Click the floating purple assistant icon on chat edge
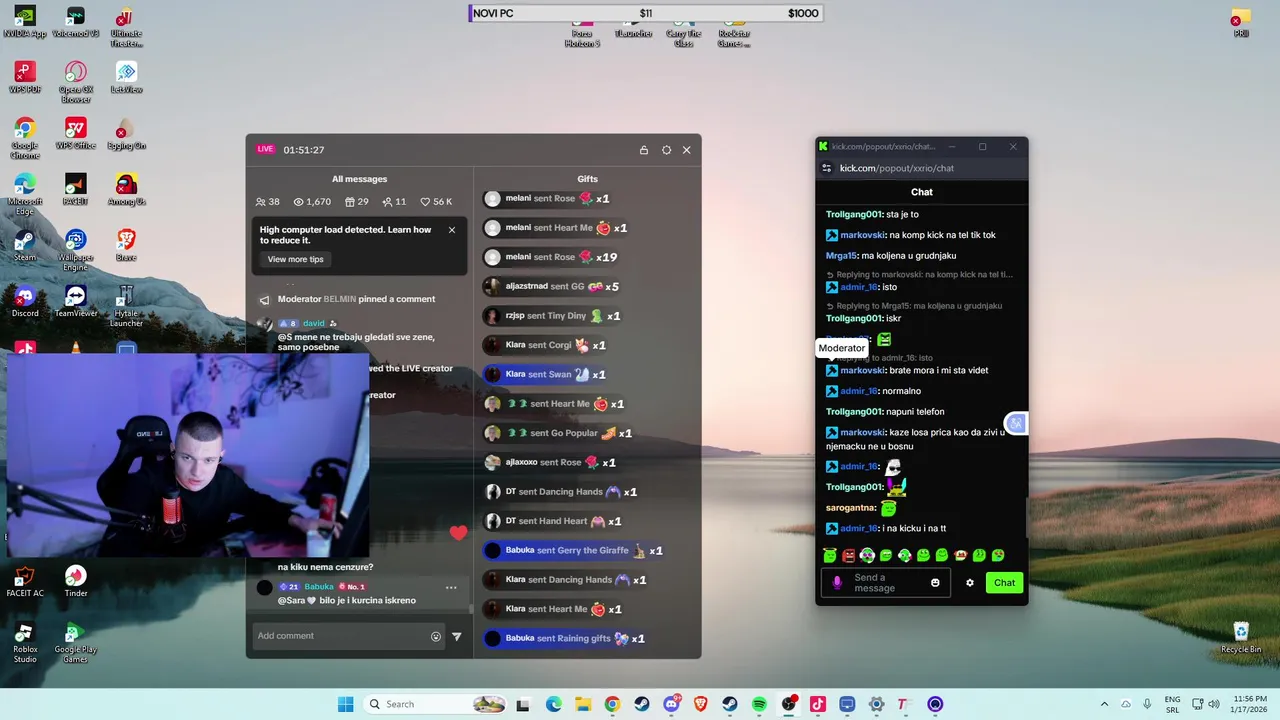This screenshot has height=720, width=1280. (x=1016, y=423)
